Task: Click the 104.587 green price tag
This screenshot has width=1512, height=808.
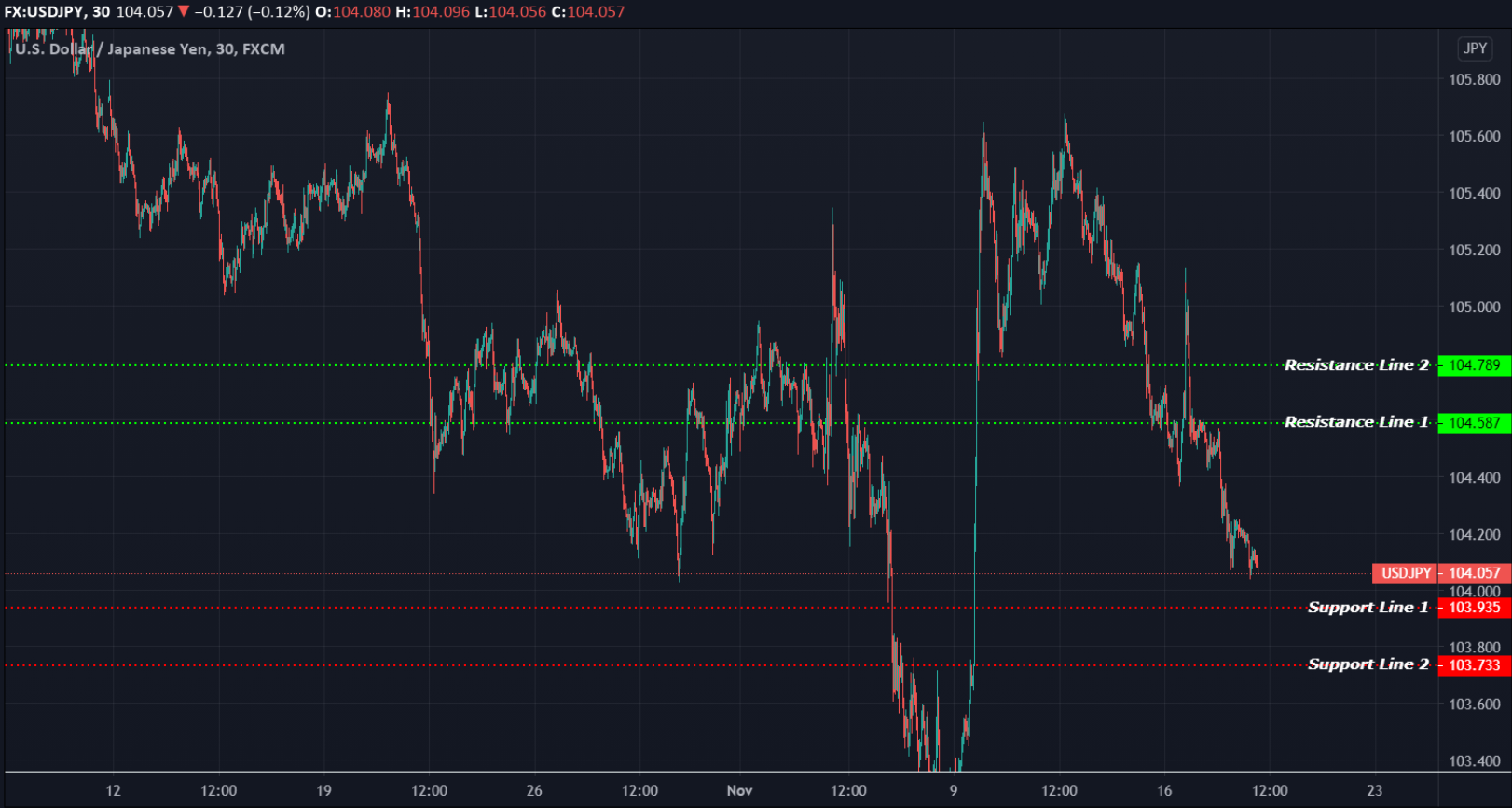Action: [x=1474, y=423]
